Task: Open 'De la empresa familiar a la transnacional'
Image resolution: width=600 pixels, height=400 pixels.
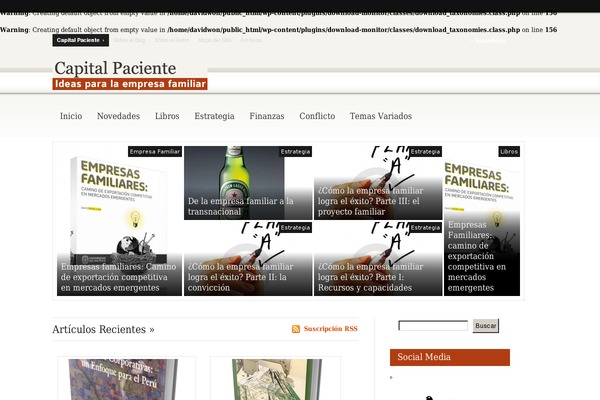Action: pyautogui.click(x=240, y=206)
